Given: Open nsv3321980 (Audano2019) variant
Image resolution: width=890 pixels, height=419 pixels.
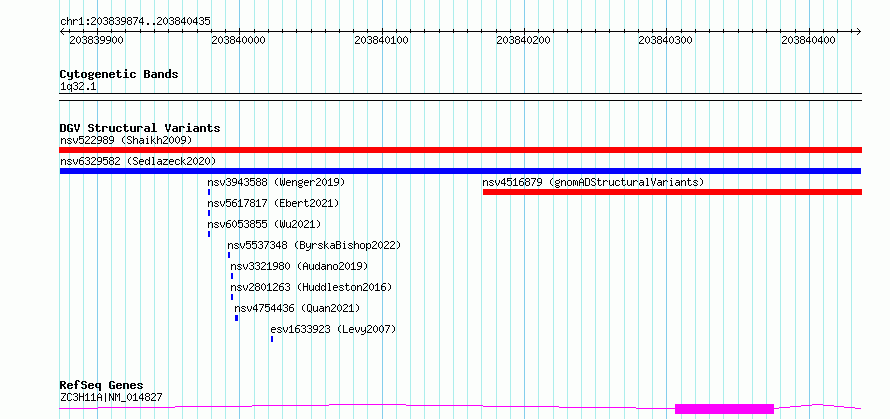Looking at the screenshot, I should [x=299, y=266].
